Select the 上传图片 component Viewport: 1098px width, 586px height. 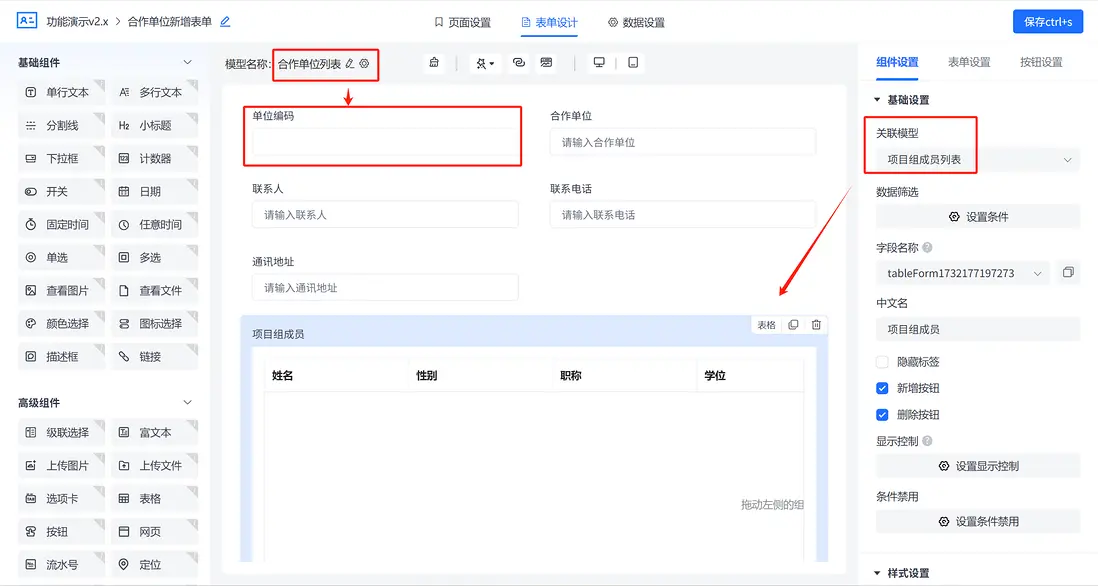[61, 466]
